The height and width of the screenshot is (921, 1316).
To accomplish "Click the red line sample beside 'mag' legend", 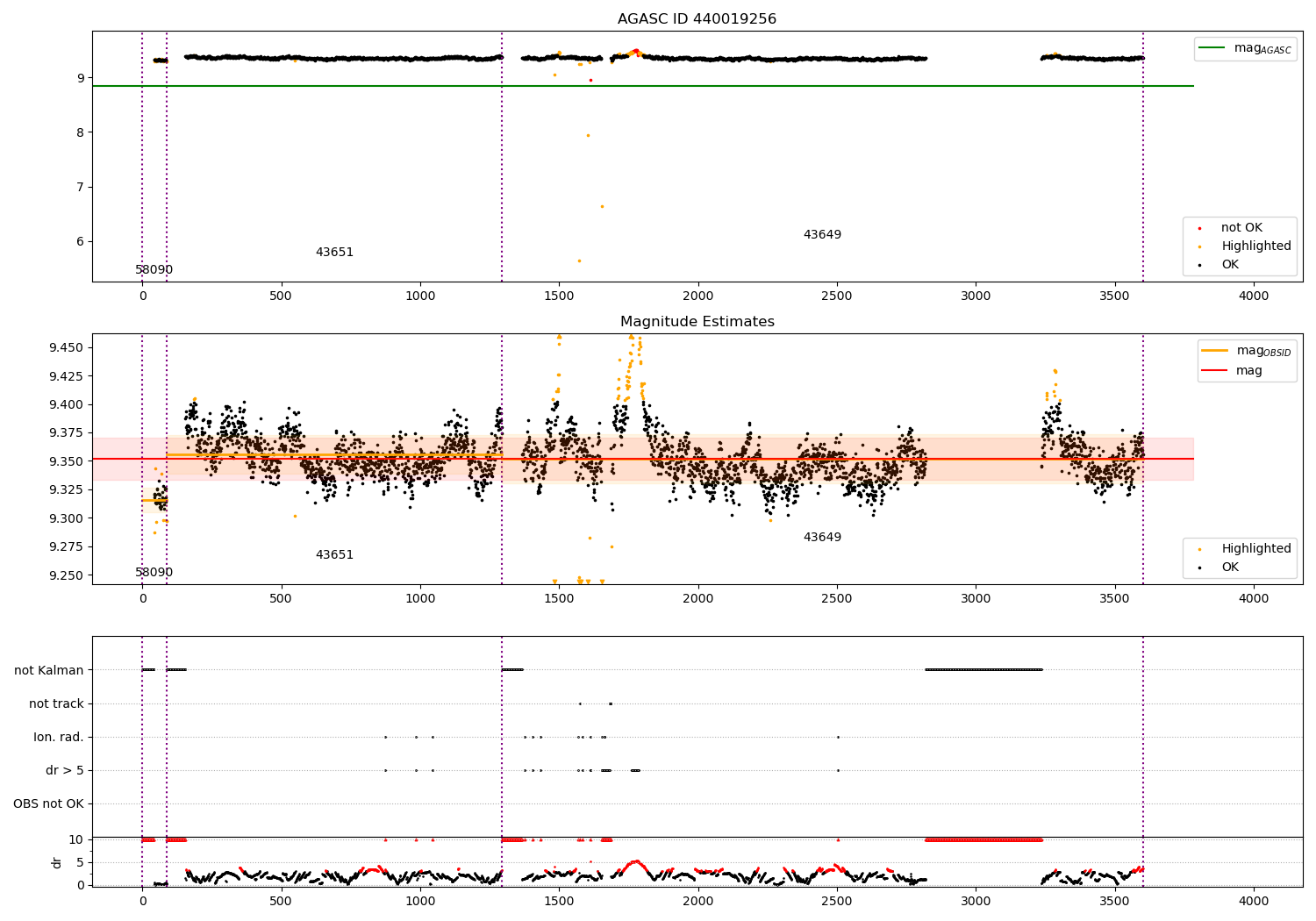I will click(x=1215, y=371).
